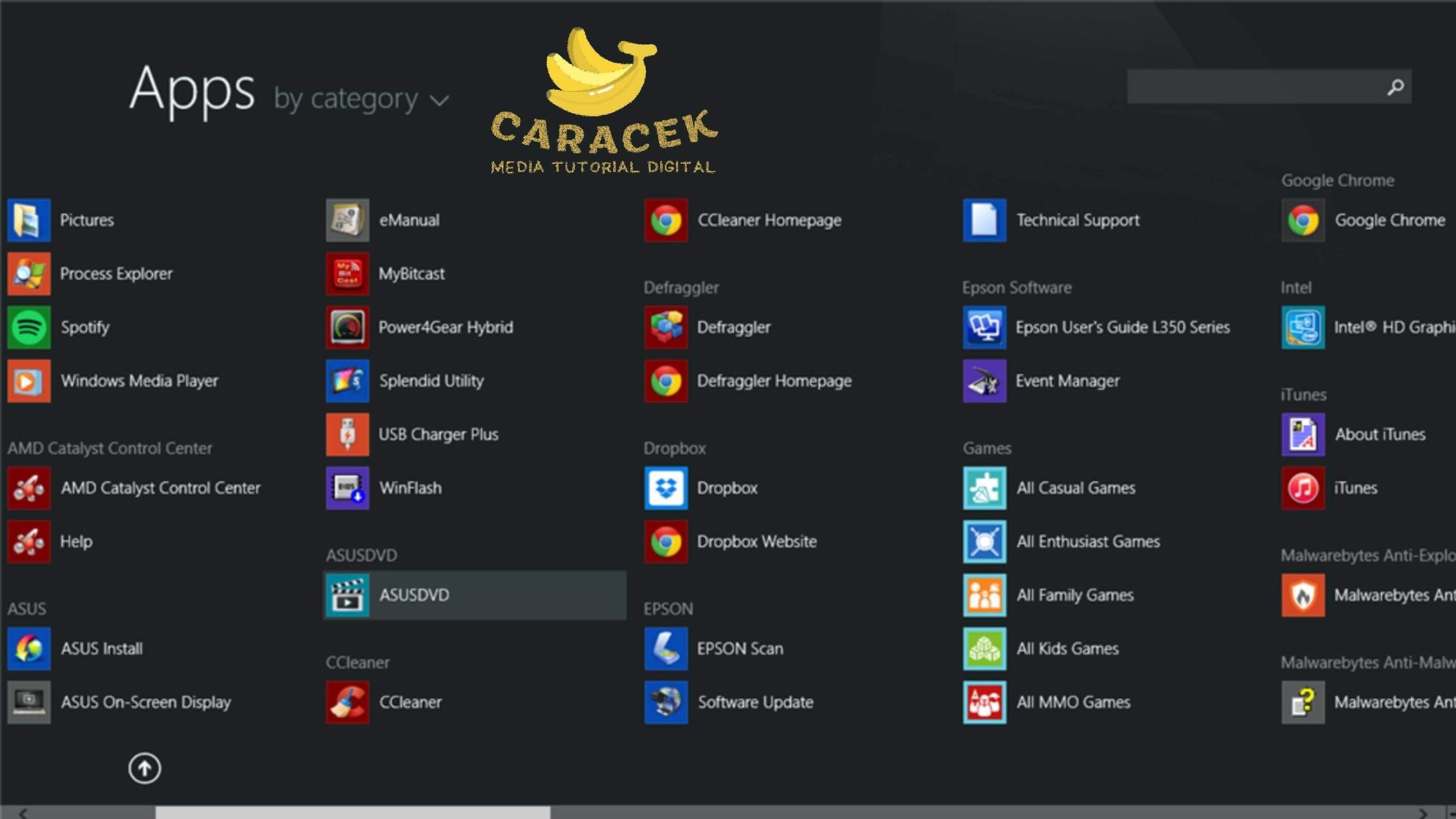Select the 'Defraggler' group header

coord(681,288)
